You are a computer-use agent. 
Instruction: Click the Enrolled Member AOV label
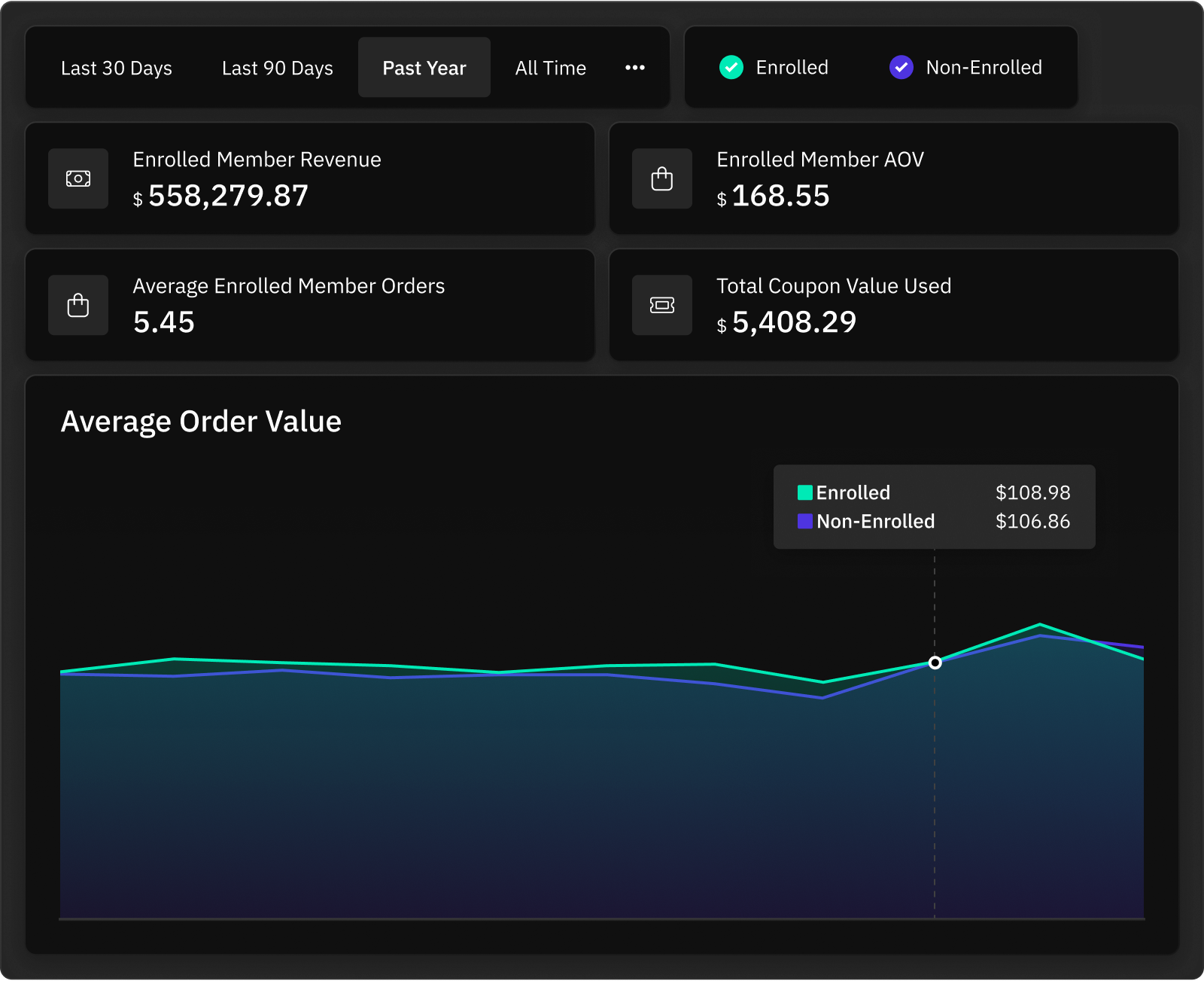click(820, 160)
